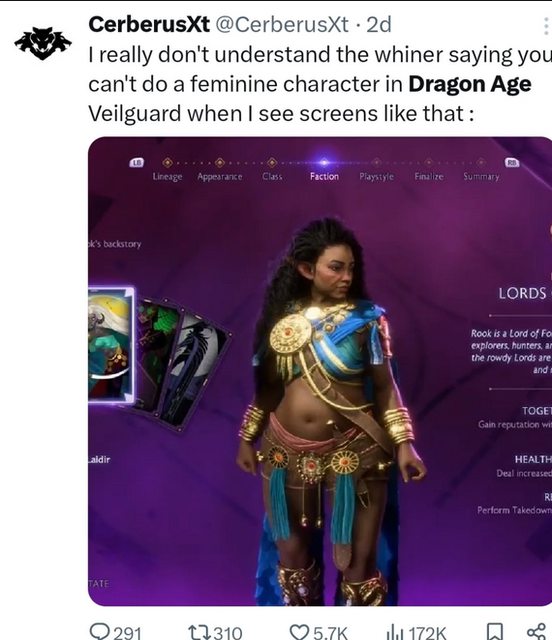Select the highlighted faction card
This screenshot has width=552, height=640.
point(111,345)
